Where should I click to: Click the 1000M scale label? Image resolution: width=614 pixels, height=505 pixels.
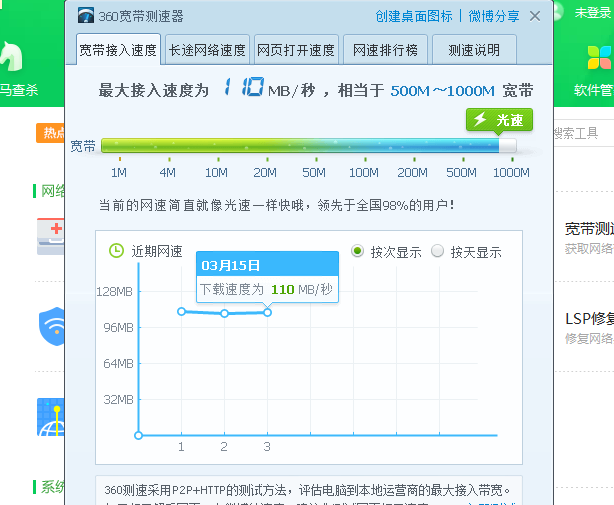(x=511, y=173)
